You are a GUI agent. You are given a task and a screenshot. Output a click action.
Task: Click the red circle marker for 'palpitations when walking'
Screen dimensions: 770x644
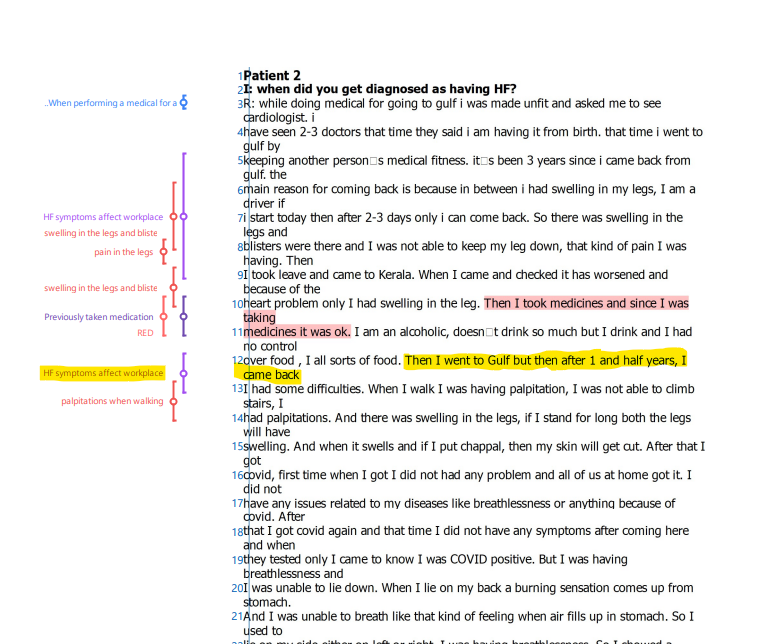click(x=173, y=401)
